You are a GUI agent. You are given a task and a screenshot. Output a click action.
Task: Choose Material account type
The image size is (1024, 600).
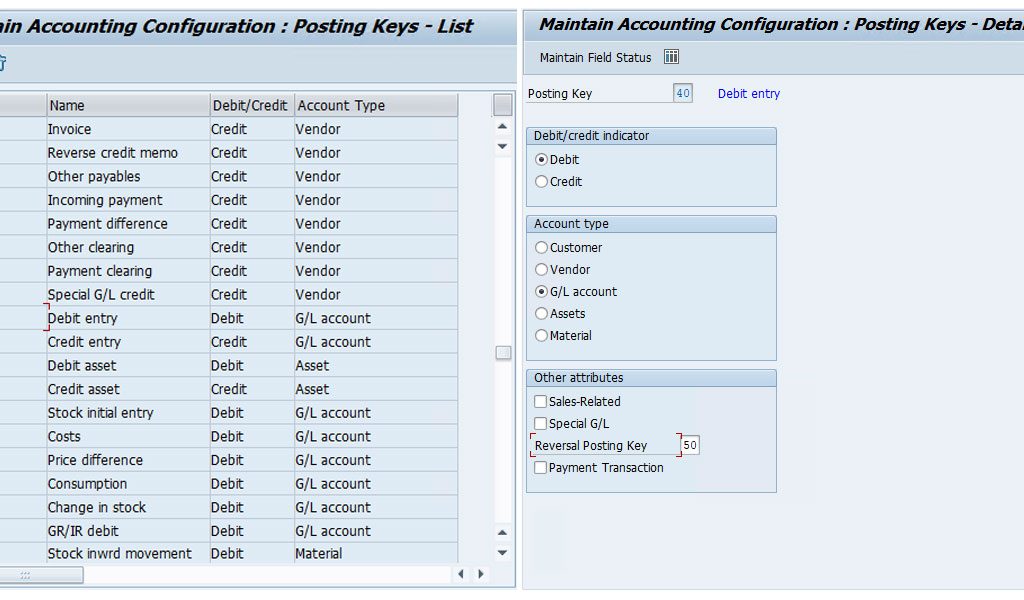541,336
